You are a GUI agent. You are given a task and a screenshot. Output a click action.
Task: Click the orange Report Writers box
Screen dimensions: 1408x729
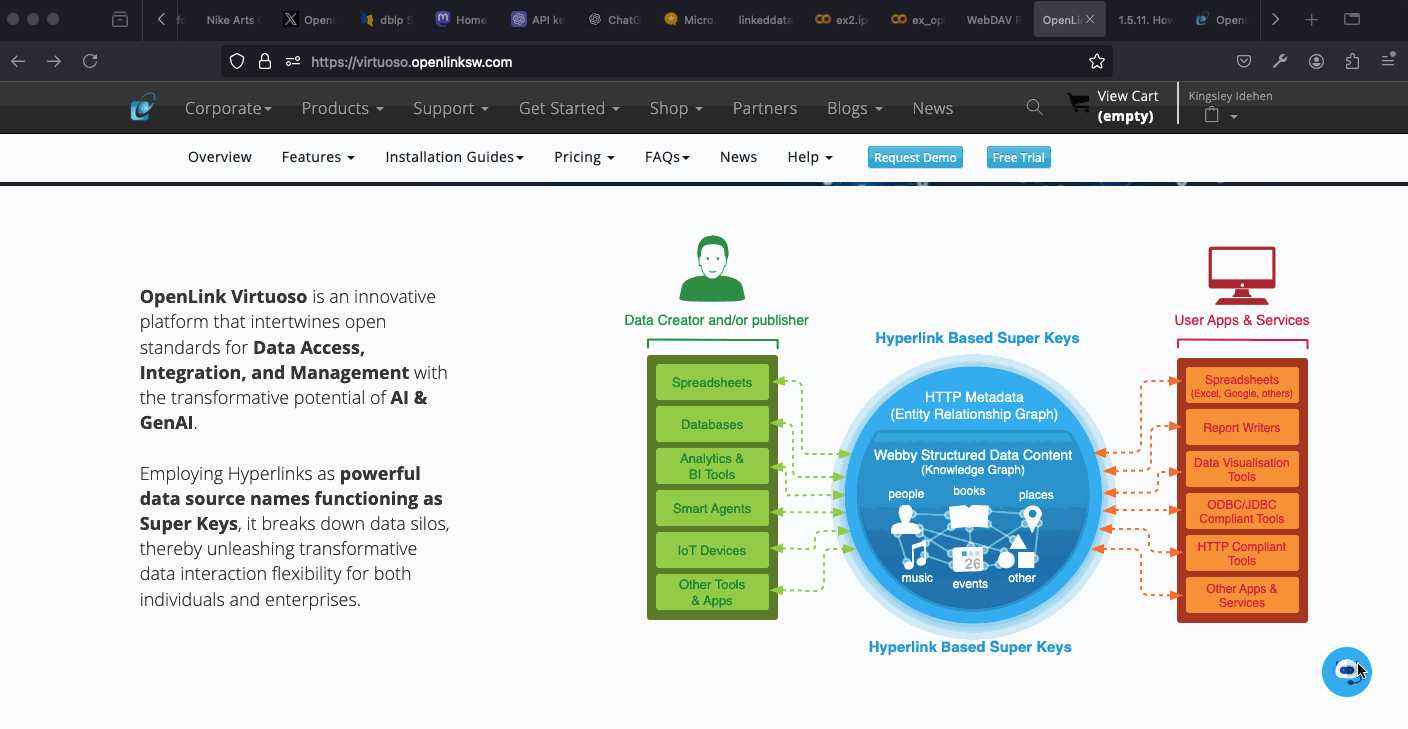(1241, 427)
